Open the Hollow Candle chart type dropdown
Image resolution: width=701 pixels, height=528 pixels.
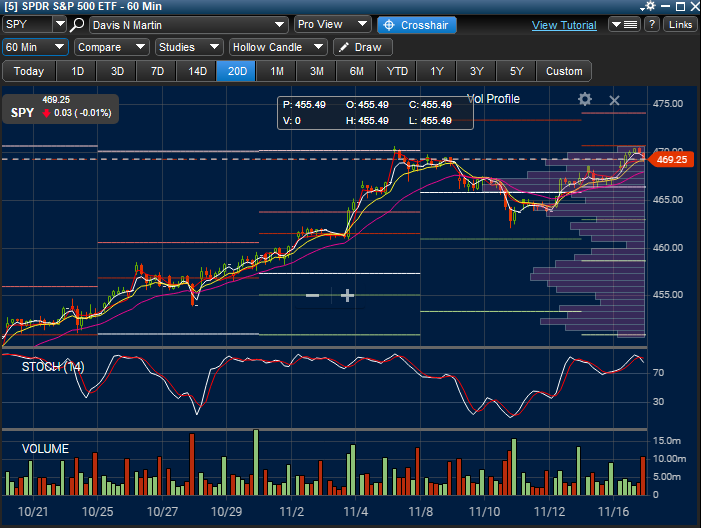tap(278, 47)
